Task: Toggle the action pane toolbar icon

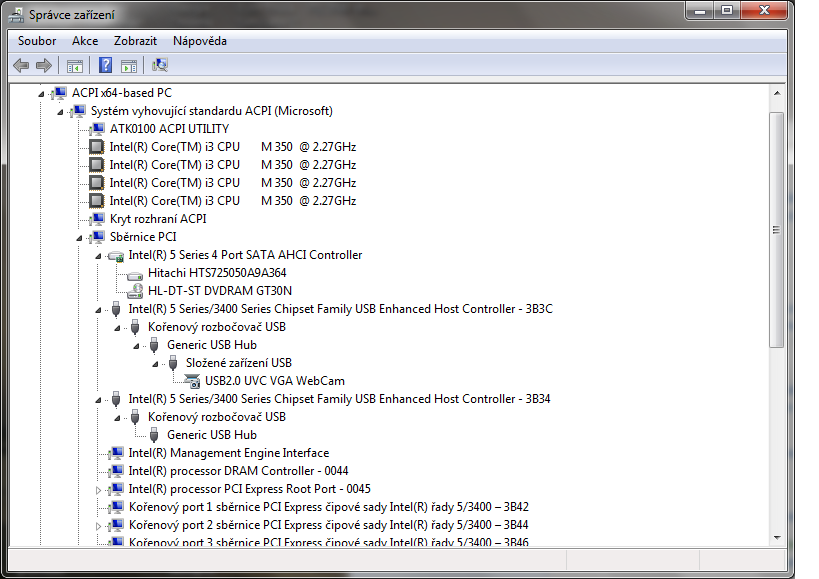Action: point(129,66)
